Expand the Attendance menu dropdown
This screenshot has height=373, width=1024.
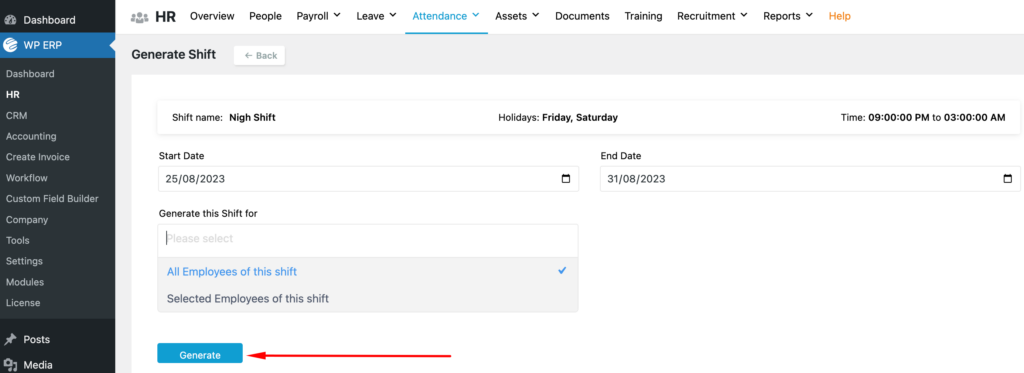[x=475, y=15]
